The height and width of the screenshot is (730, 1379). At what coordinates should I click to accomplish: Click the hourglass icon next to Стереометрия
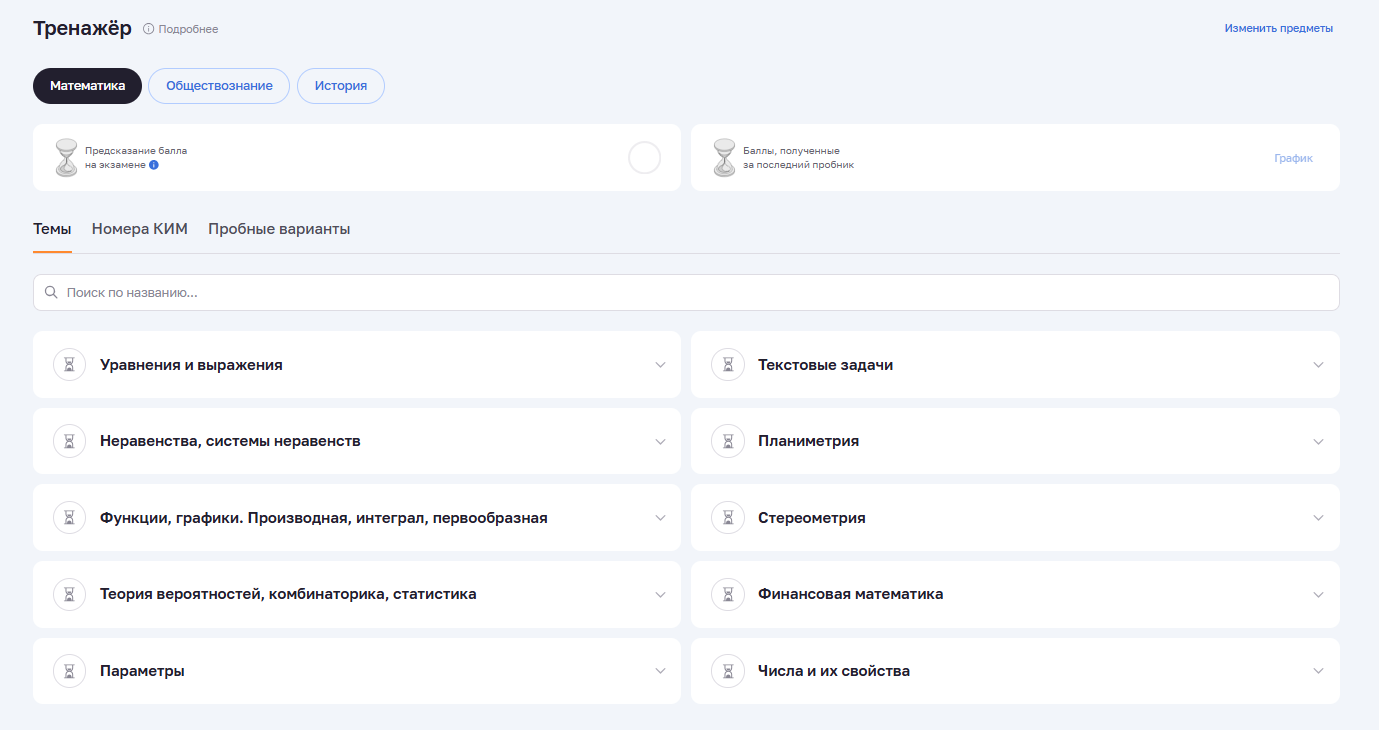(x=728, y=518)
